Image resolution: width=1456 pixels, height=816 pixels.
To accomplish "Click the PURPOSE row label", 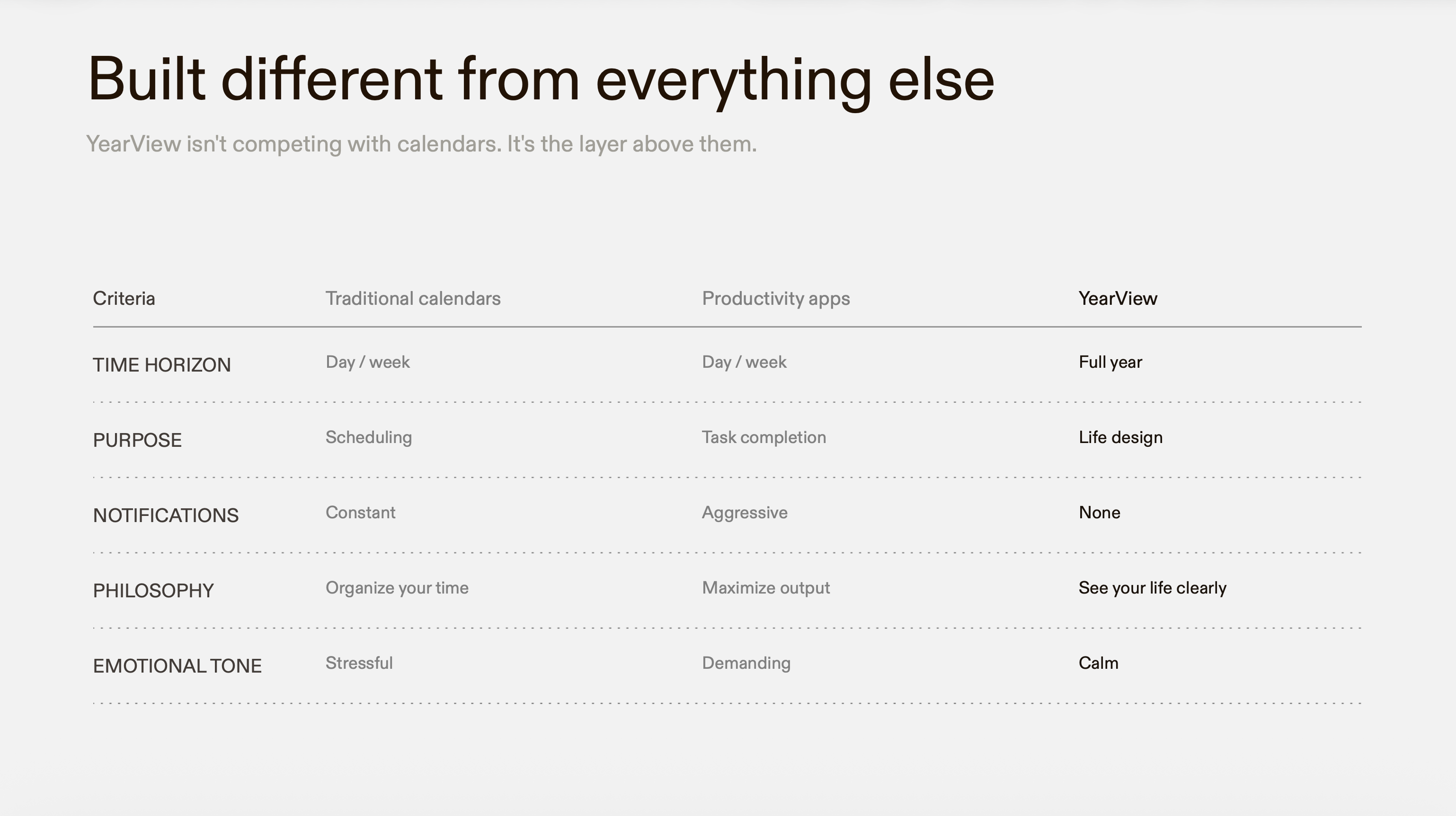I will [x=137, y=440].
